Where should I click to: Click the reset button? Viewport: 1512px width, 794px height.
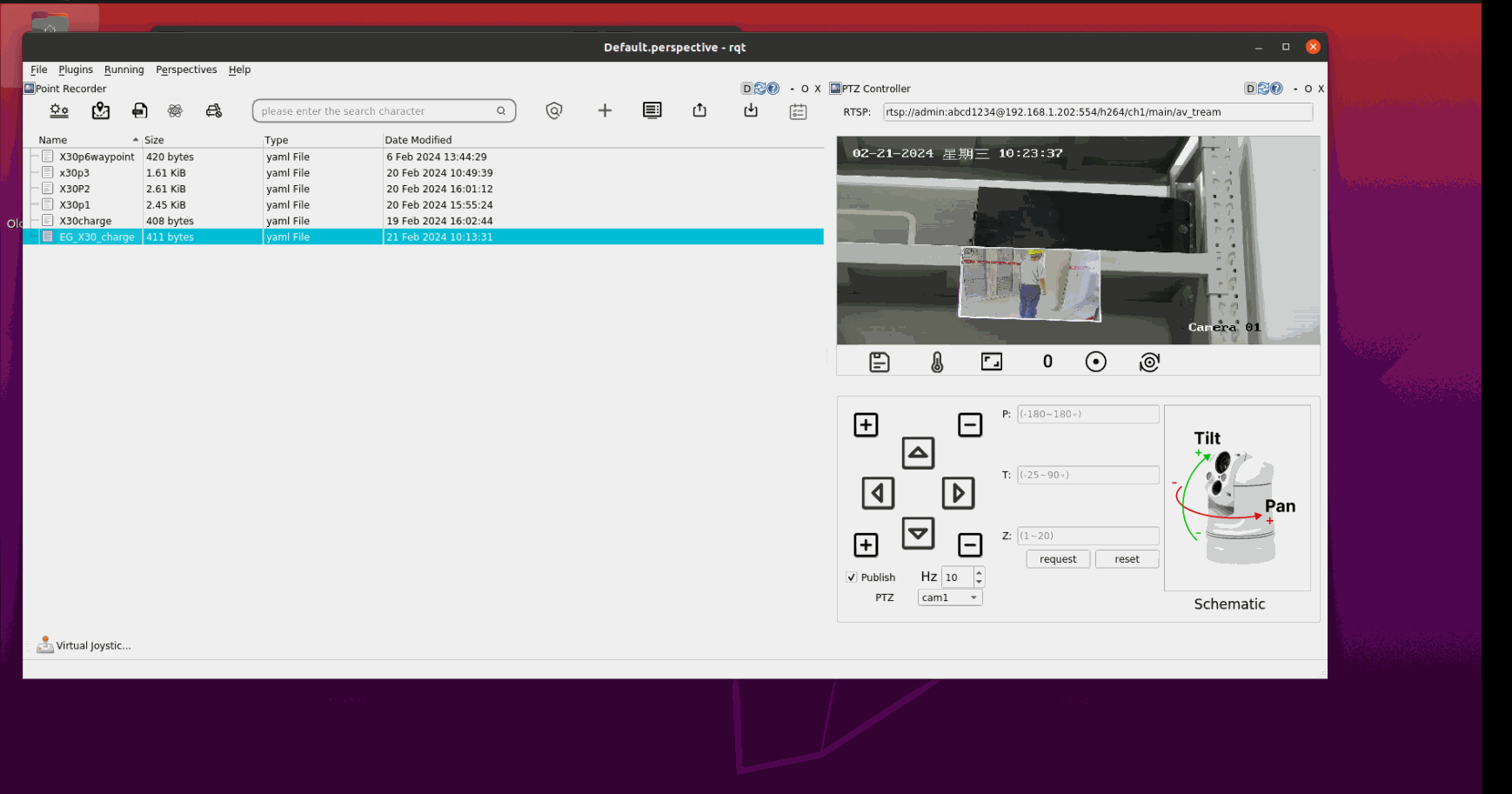pos(1127,559)
